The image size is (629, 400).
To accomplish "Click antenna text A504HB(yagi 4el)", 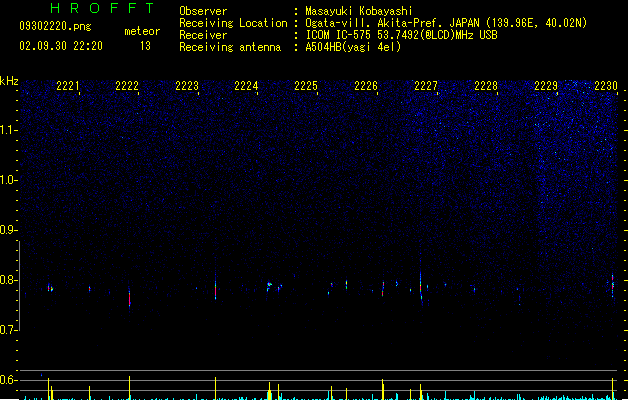I will [x=353, y=47].
